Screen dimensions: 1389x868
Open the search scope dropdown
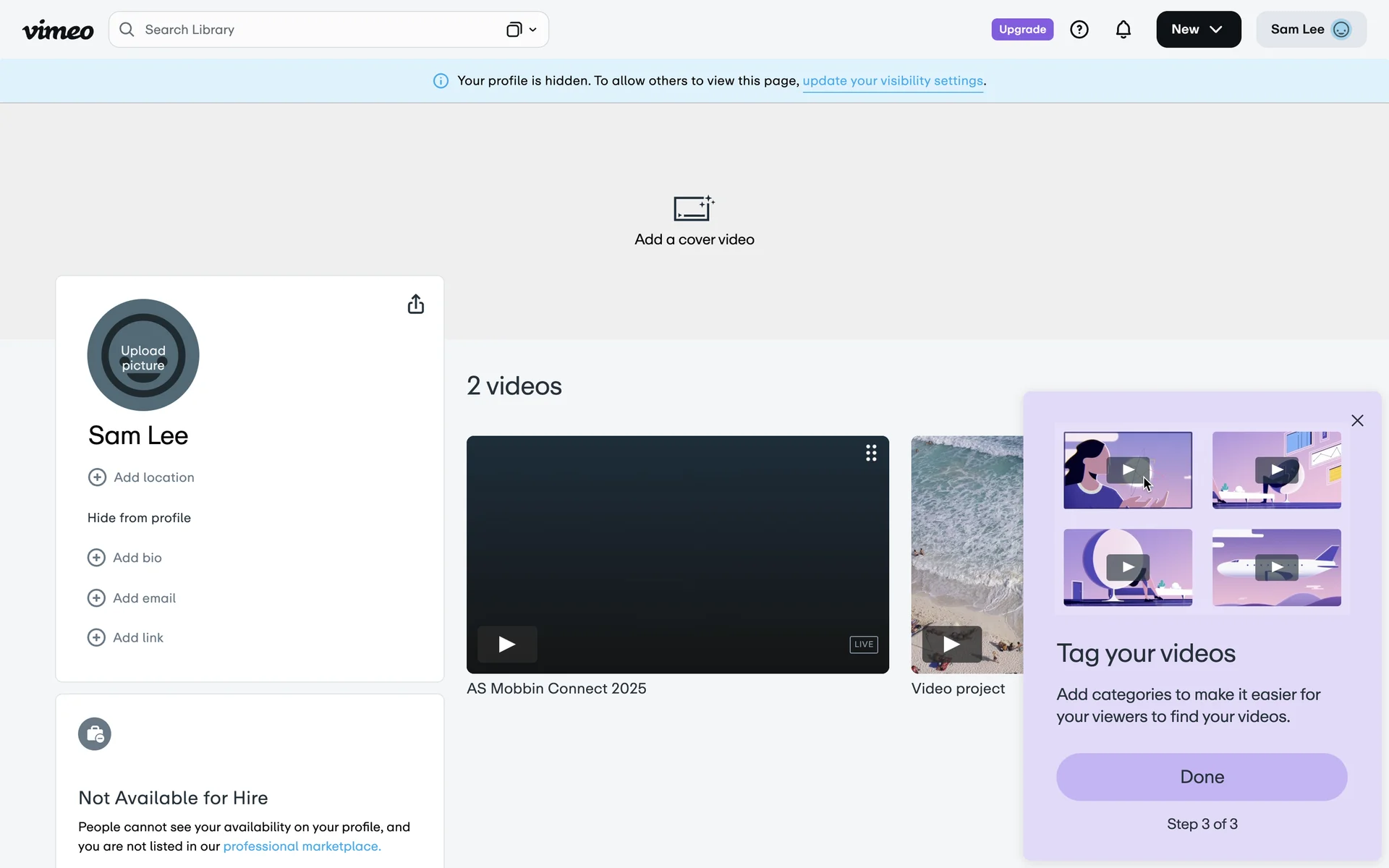click(x=521, y=30)
